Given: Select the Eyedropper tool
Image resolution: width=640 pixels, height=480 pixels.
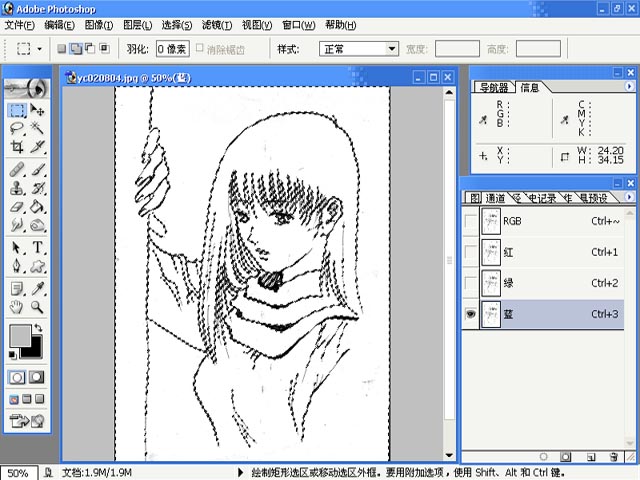Looking at the screenshot, I should point(37,289).
